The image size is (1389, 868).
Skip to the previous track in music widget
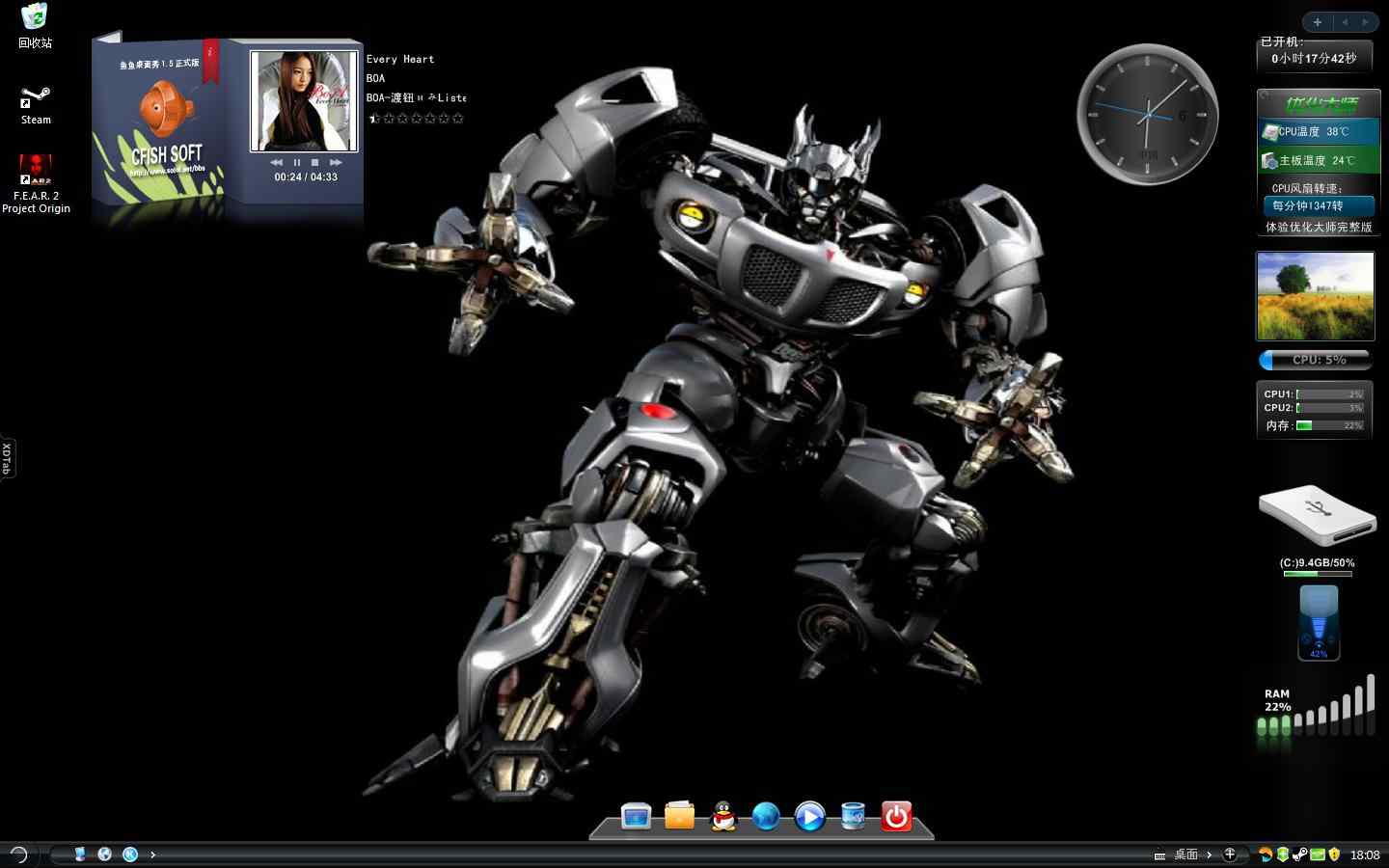tap(277, 162)
